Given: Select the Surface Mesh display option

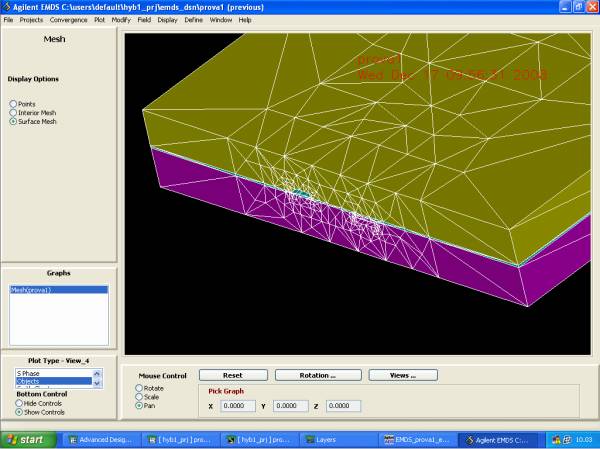Looking at the screenshot, I should pyautogui.click(x=13, y=121).
